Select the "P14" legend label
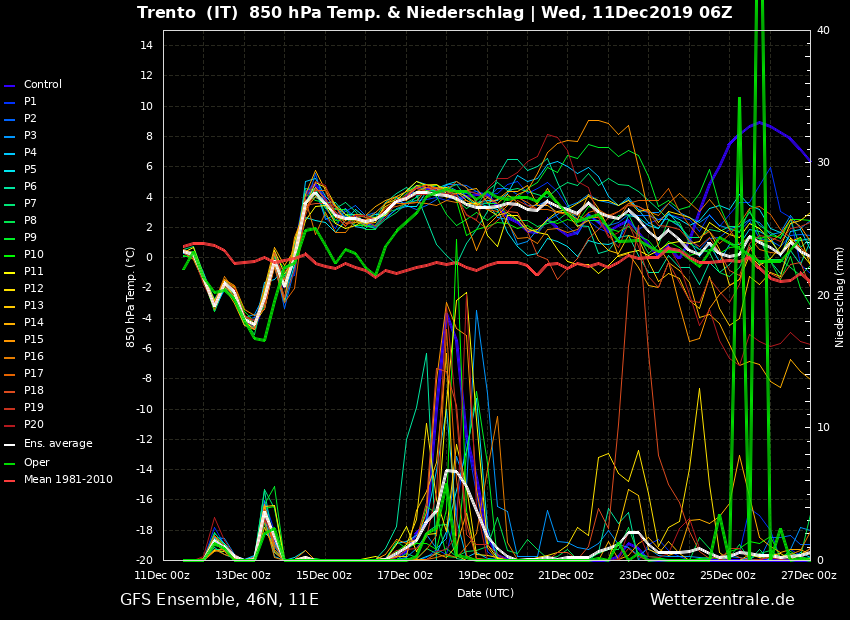The image size is (850, 620). [34, 322]
